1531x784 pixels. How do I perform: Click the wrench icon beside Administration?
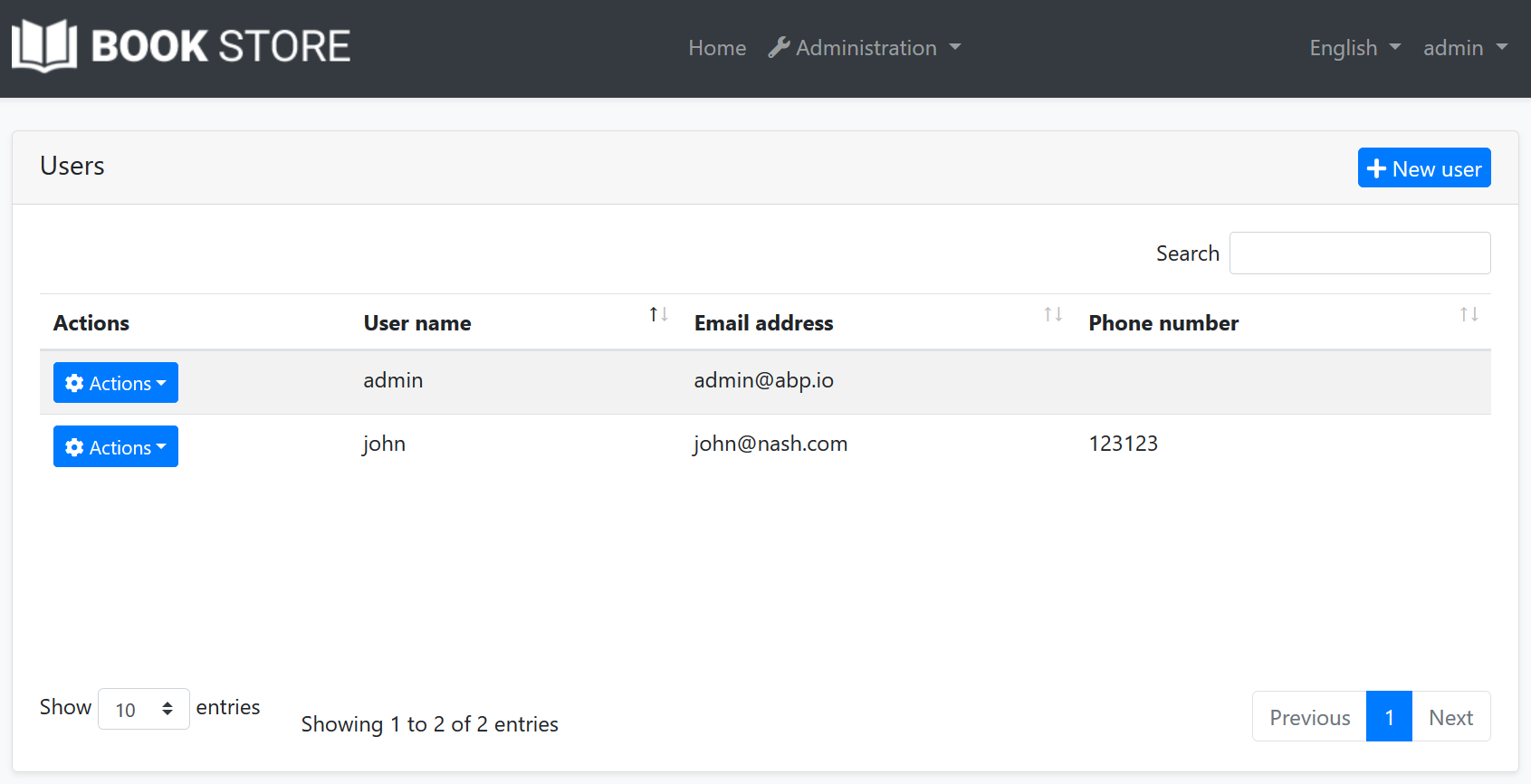(x=779, y=47)
